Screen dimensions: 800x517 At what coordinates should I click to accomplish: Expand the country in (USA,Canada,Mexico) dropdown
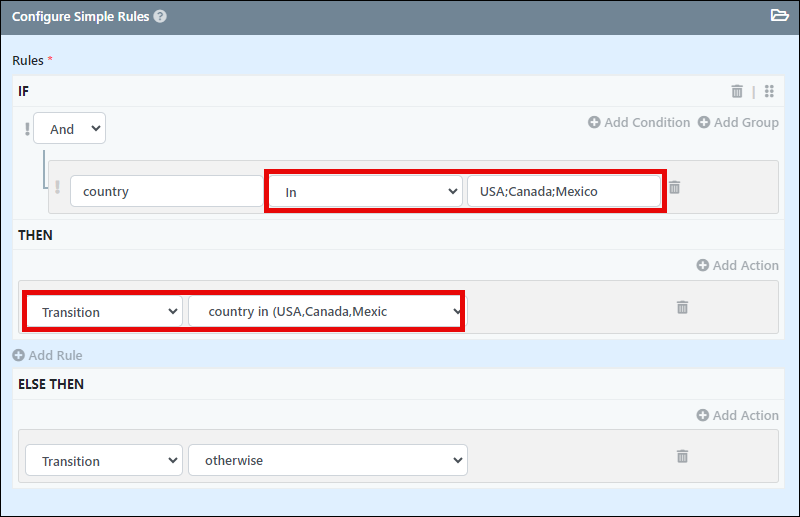[x=328, y=311]
